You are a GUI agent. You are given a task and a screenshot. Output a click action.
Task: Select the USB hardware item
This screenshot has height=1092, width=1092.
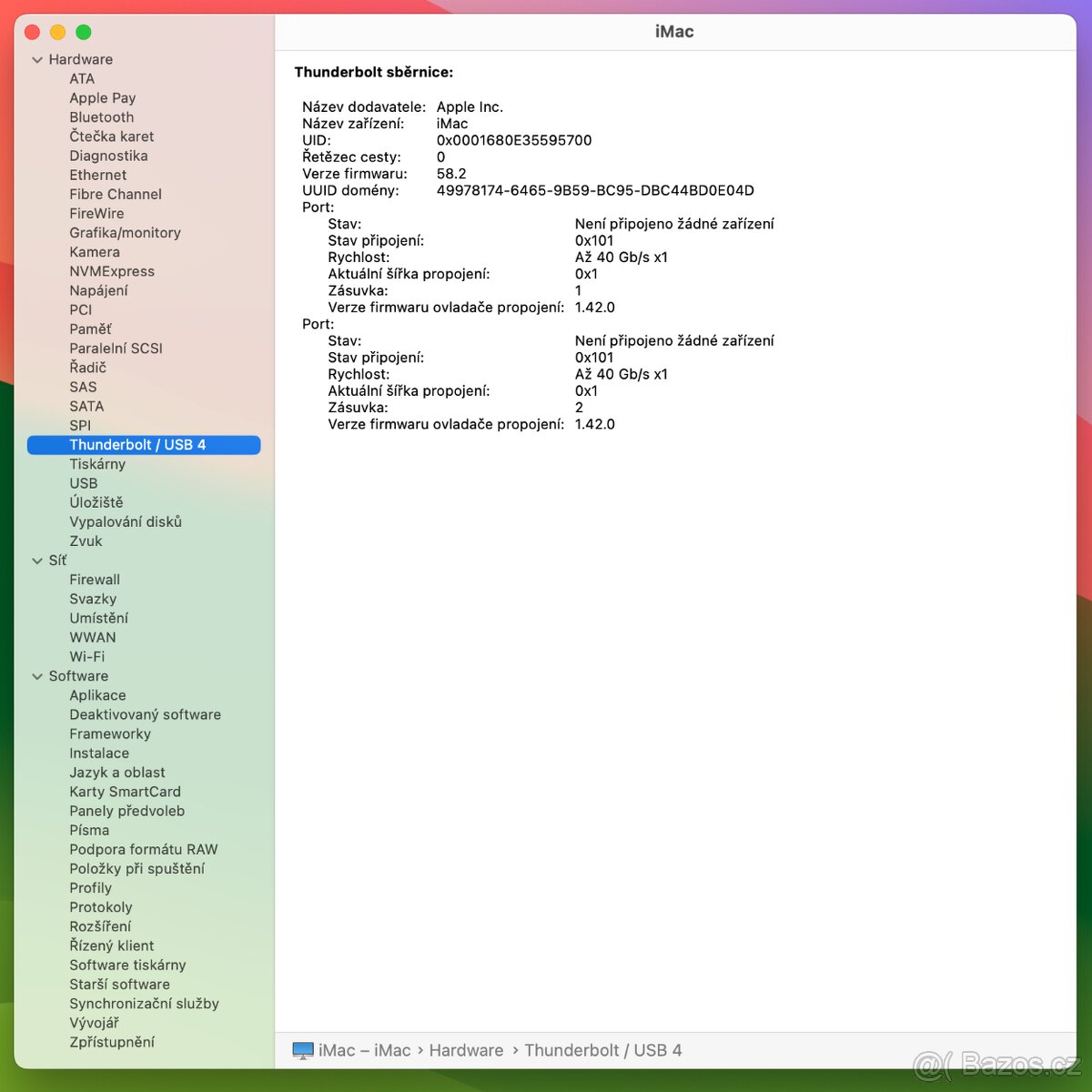[x=83, y=483]
